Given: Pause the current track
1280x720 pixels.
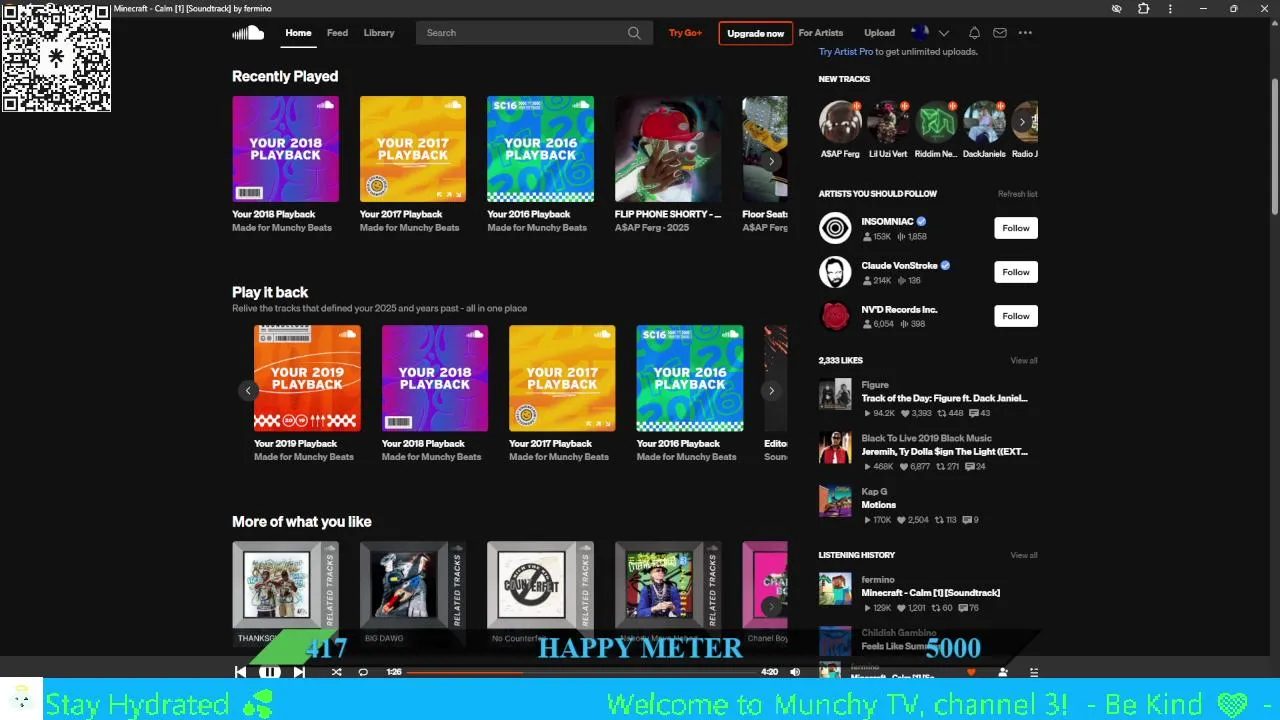Looking at the screenshot, I should coord(270,672).
